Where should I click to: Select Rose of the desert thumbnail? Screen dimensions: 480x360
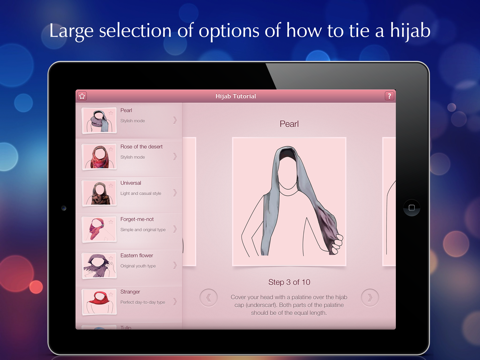point(99,157)
